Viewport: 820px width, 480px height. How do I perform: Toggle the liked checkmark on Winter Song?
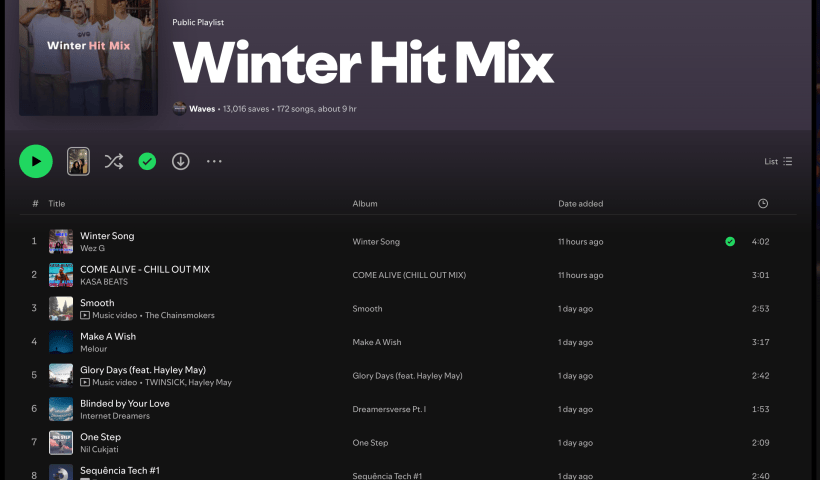pyautogui.click(x=730, y=241)
